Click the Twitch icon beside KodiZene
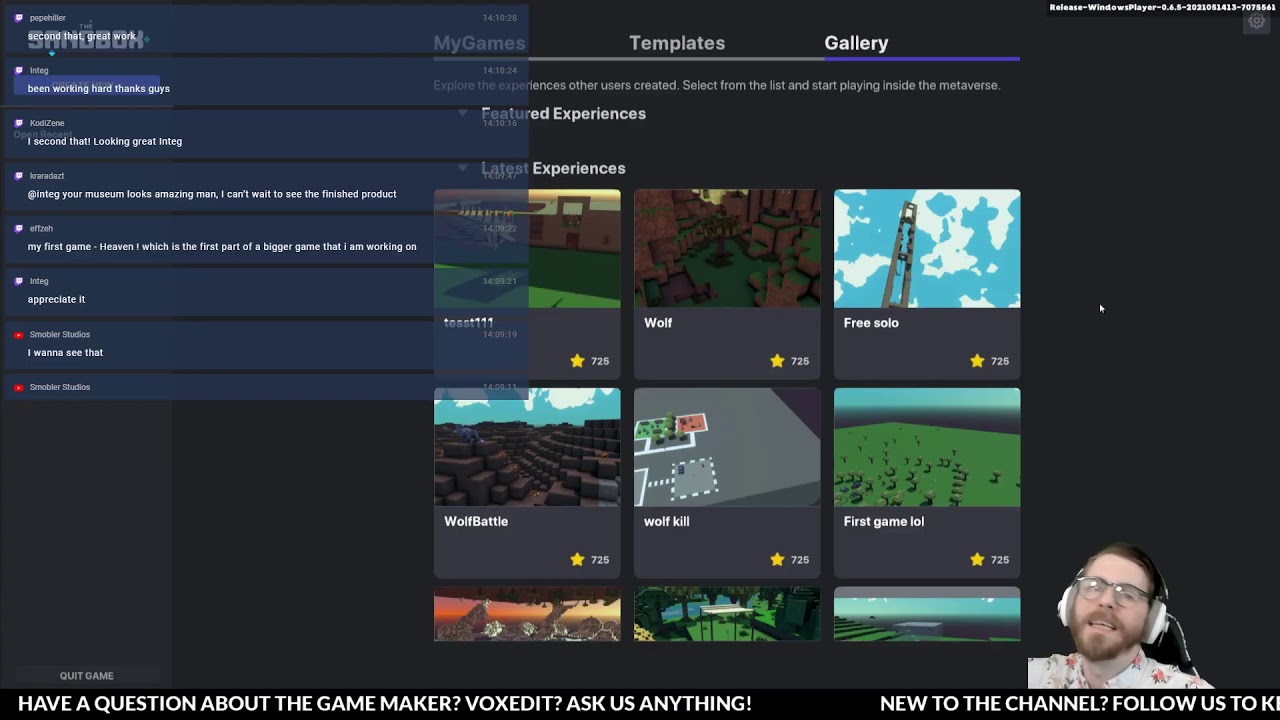 pos(18,123)
